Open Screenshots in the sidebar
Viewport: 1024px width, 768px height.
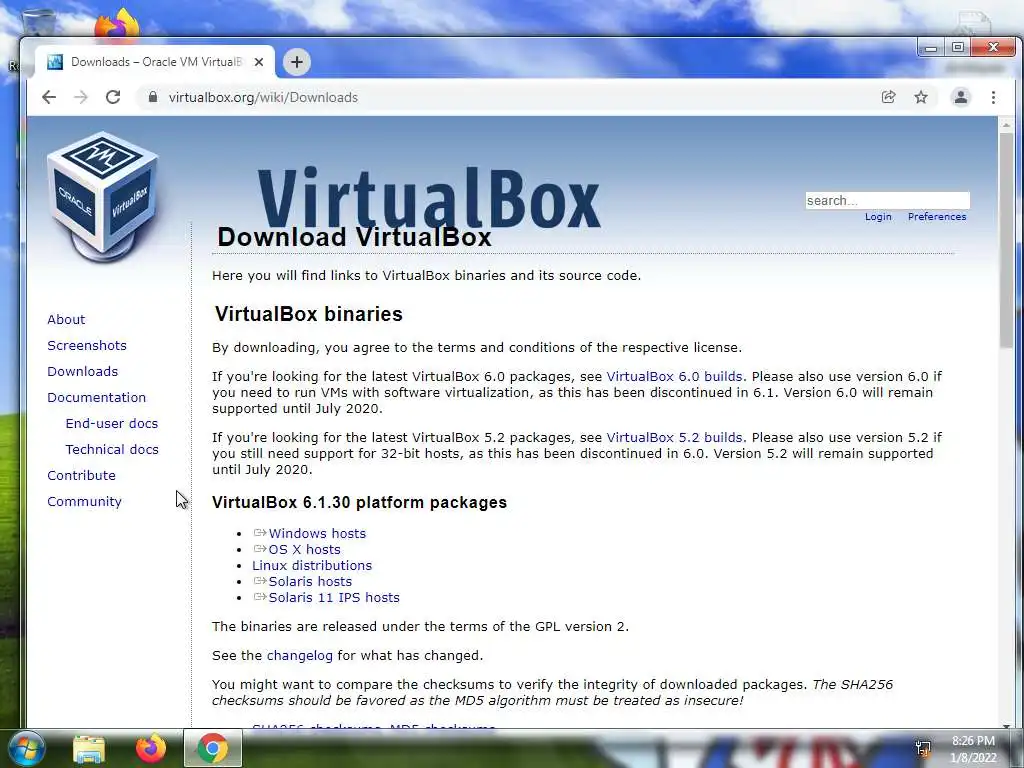(87, 345)
